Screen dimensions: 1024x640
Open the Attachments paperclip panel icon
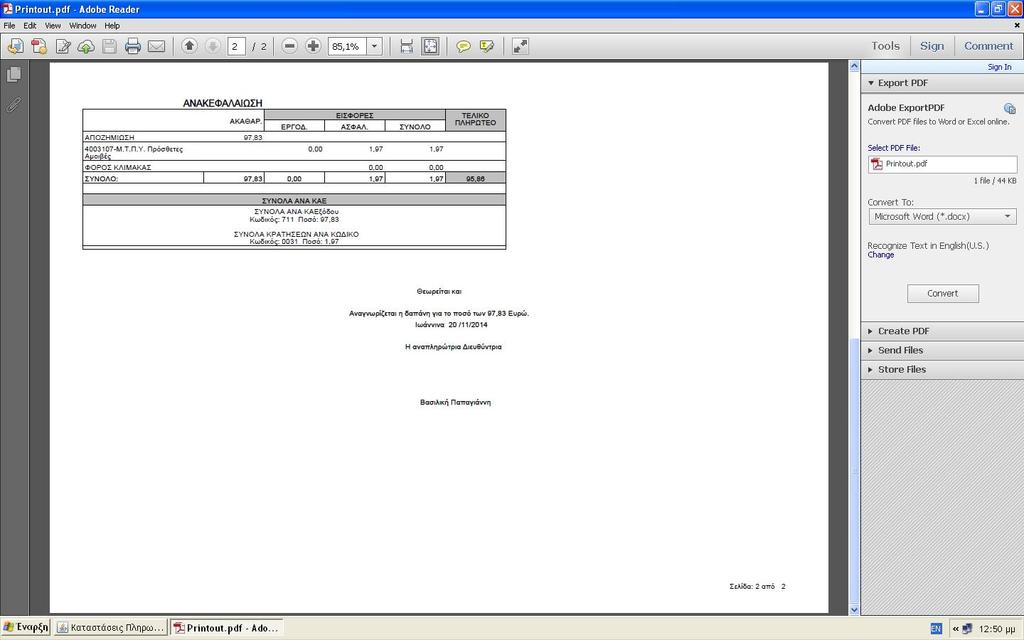pyautogui.click(x=14, y=104)
